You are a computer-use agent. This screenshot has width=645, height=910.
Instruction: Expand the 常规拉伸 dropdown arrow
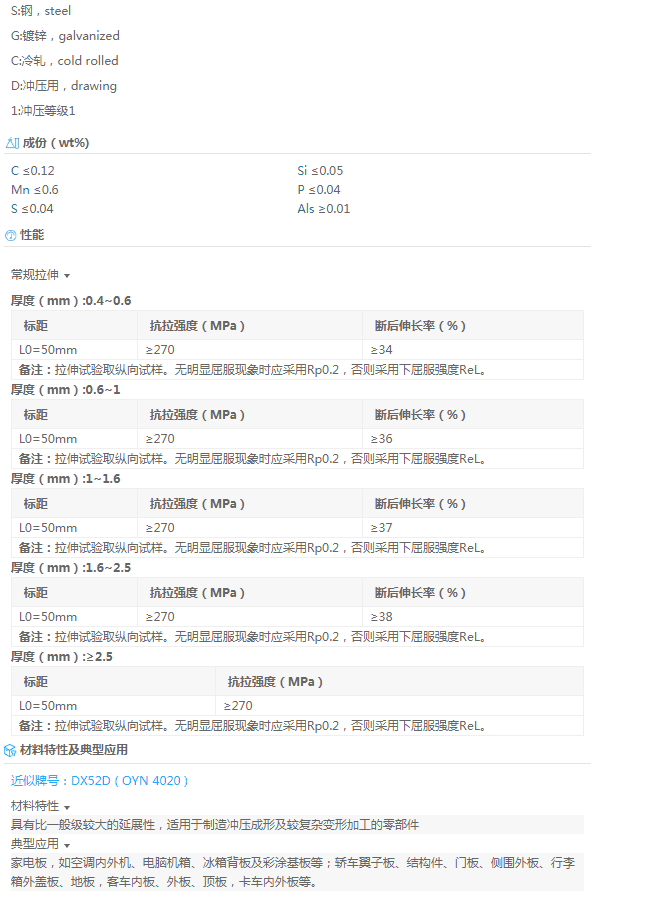pyautogui.click(x=67, y=275)
